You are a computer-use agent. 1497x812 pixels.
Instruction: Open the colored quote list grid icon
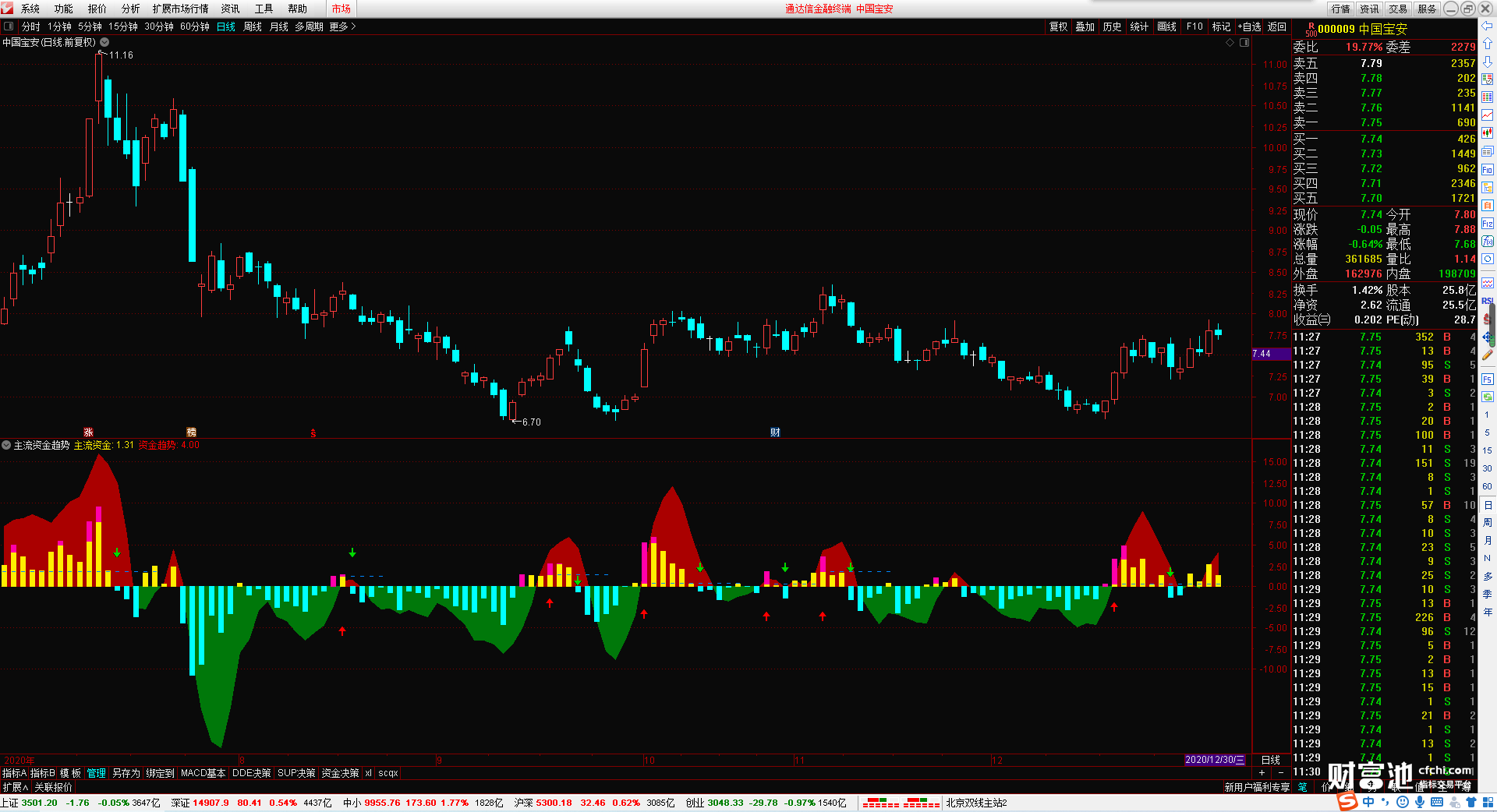point(1488,97)
